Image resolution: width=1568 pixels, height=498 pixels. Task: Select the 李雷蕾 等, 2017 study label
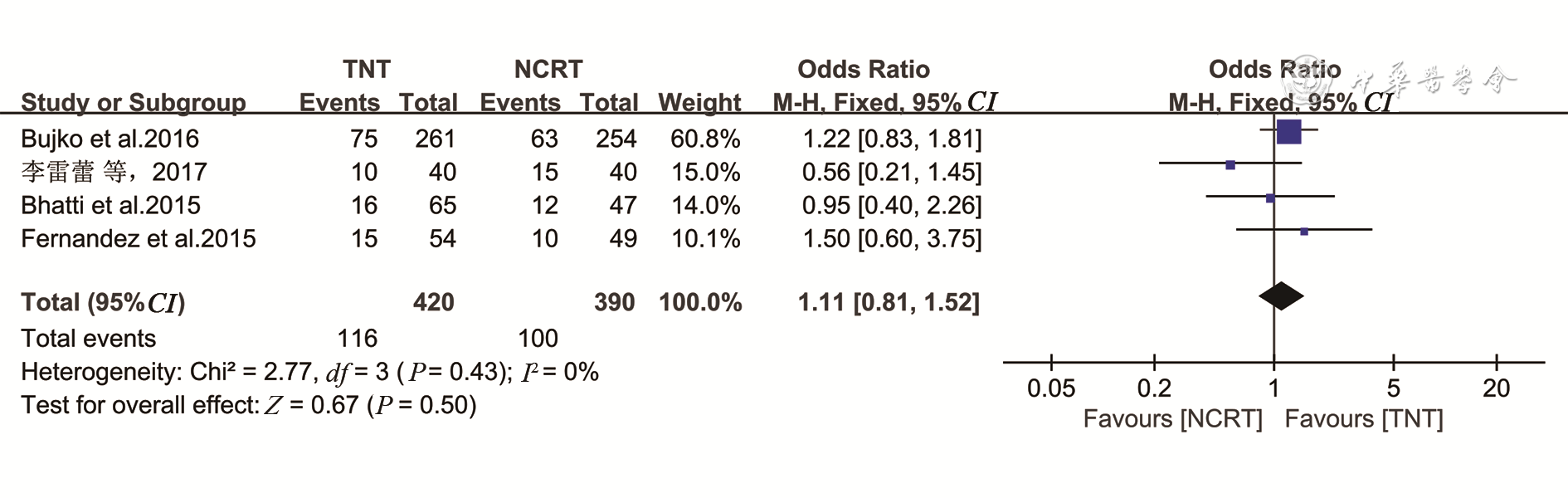114,172
